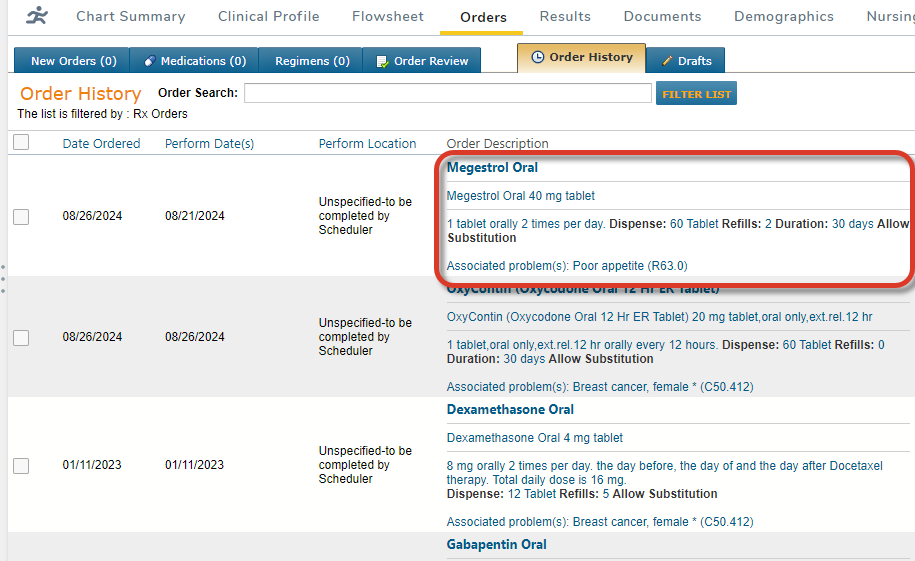Click the 'Rx Orders' filter text

[x=160, y=114]
